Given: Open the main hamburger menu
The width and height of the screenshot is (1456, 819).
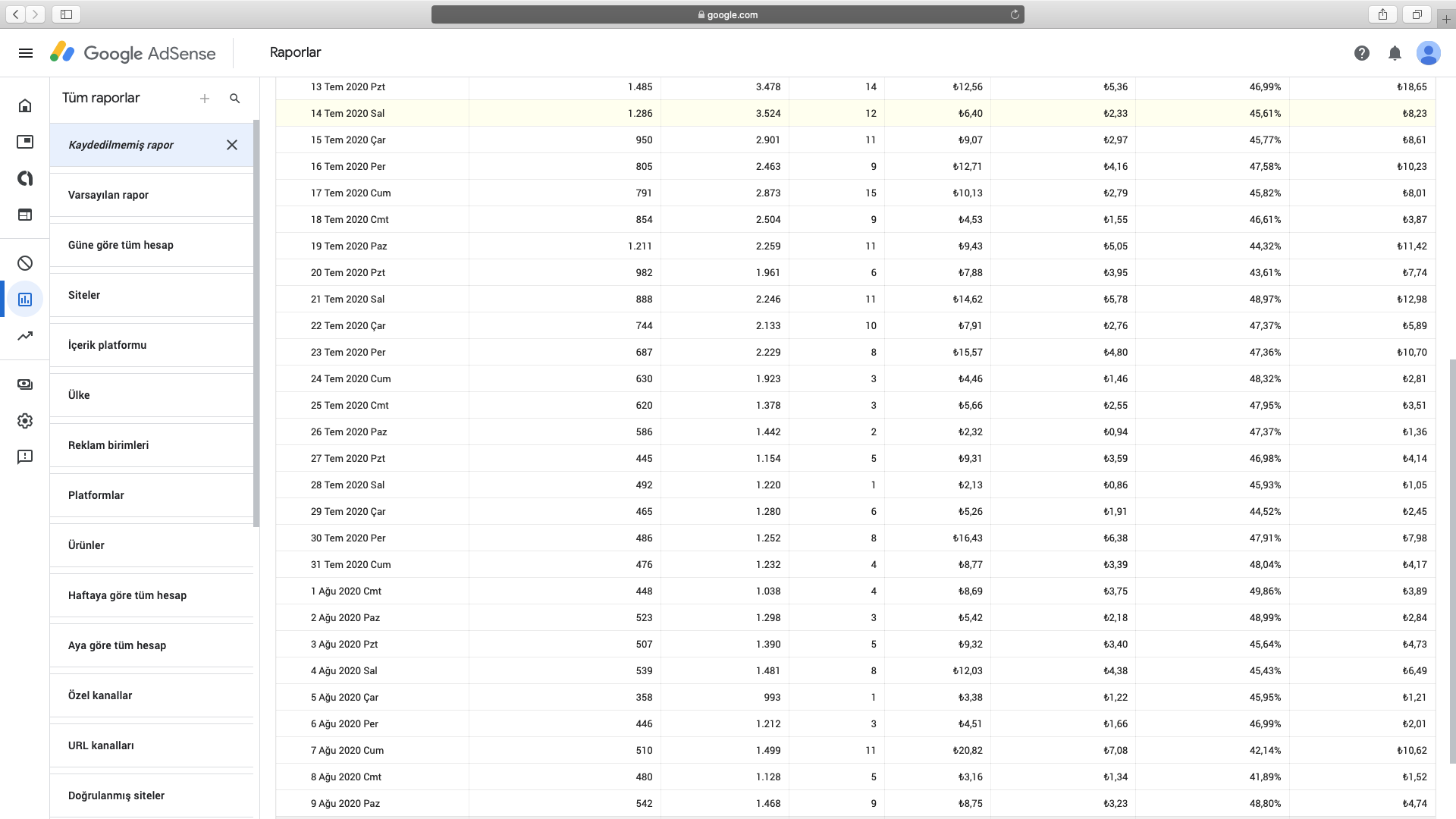Looking at the screenshot, I should tap(26, 53).
